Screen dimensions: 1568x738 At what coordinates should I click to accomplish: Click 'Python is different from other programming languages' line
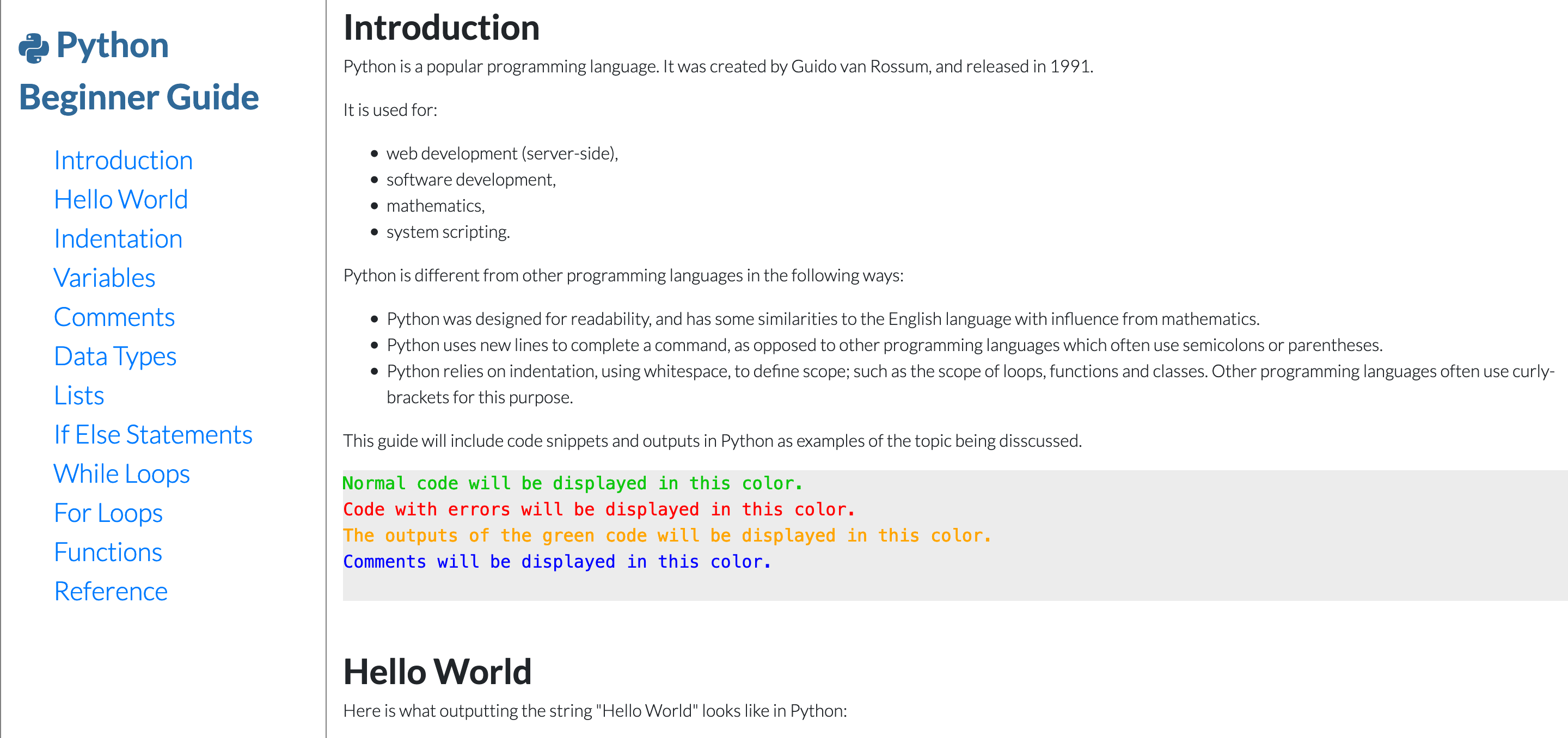coord(623,275)
